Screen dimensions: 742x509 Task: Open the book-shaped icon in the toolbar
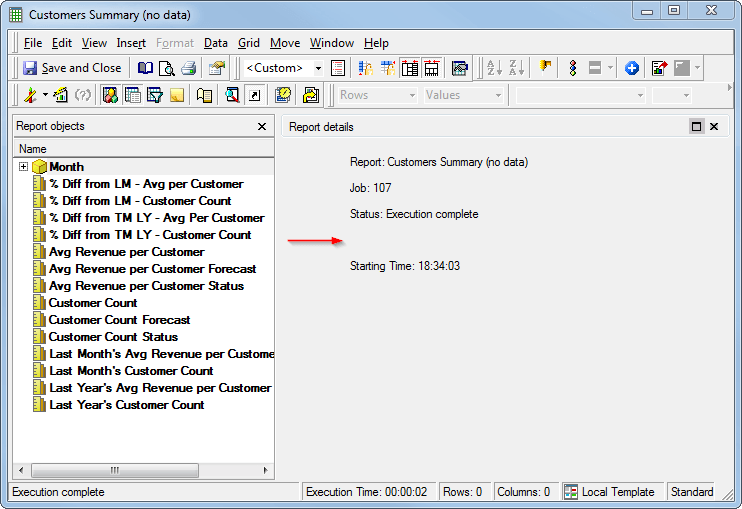point(145,68)
